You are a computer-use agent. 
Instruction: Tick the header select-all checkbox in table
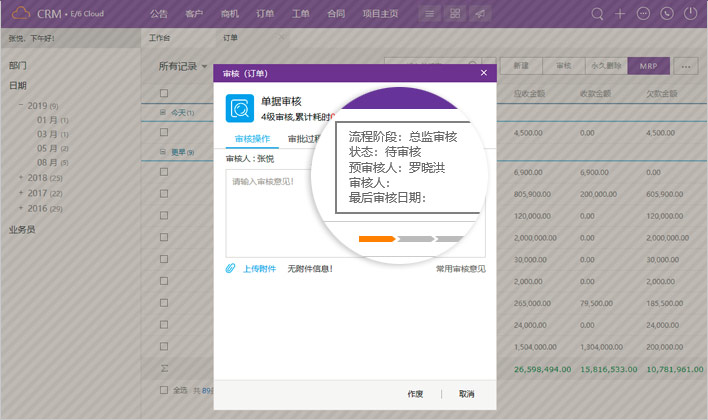click(x=164, y=94)
